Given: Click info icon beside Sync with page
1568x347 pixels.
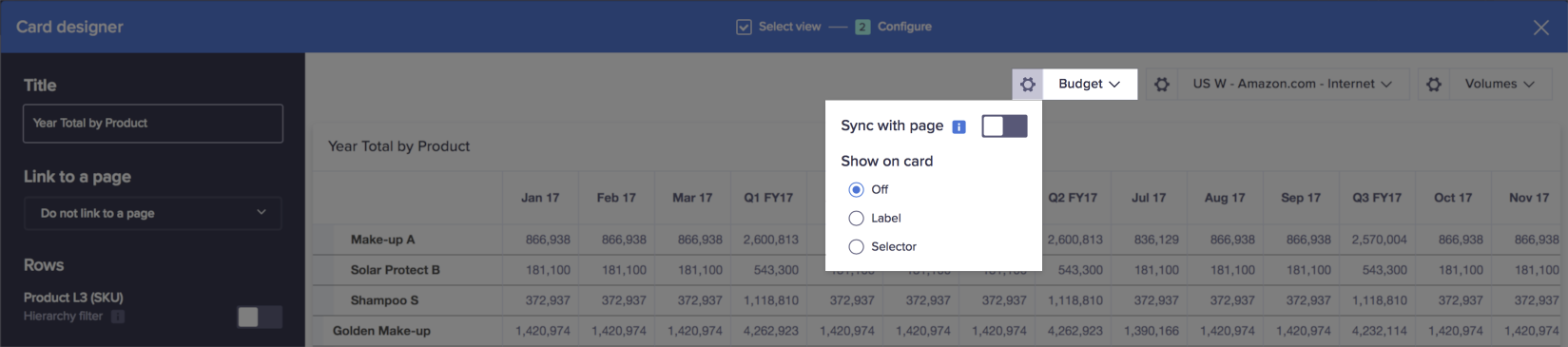Looking at the screenshot, I should coord(959,126).
